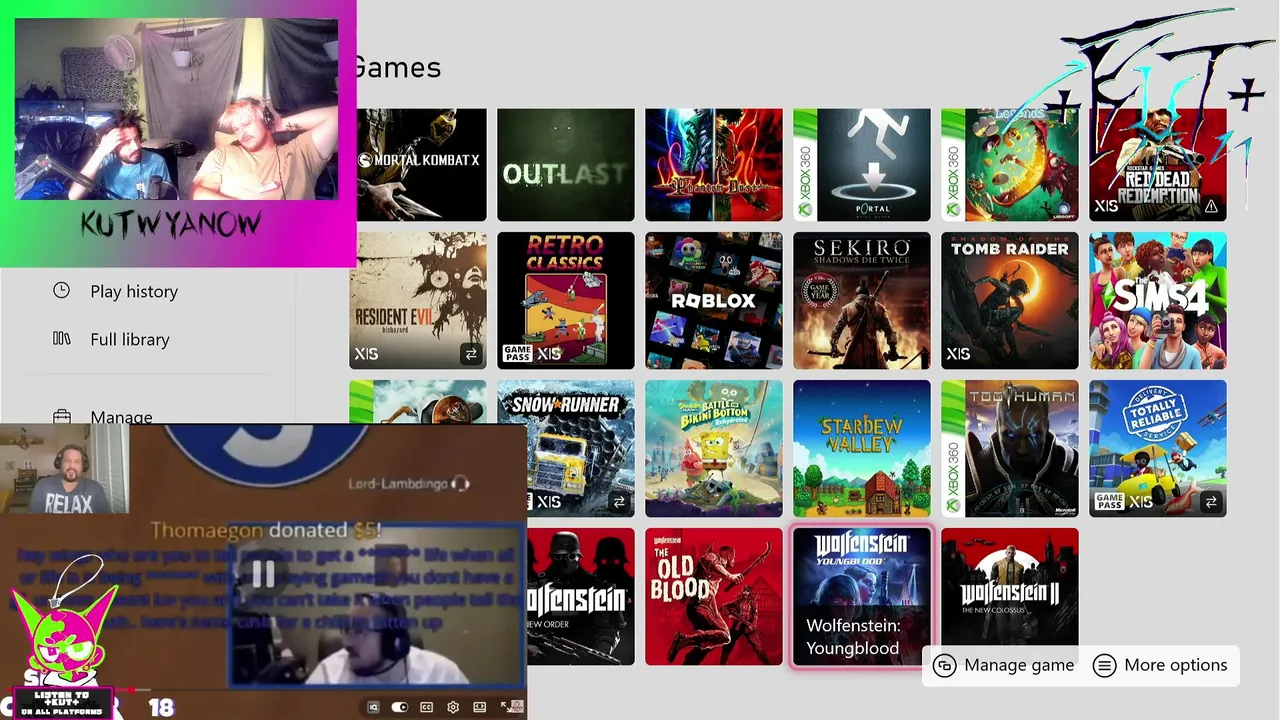Open SpongeBob Battle for Bikini Bottom tile

click(x=714, y=449)
